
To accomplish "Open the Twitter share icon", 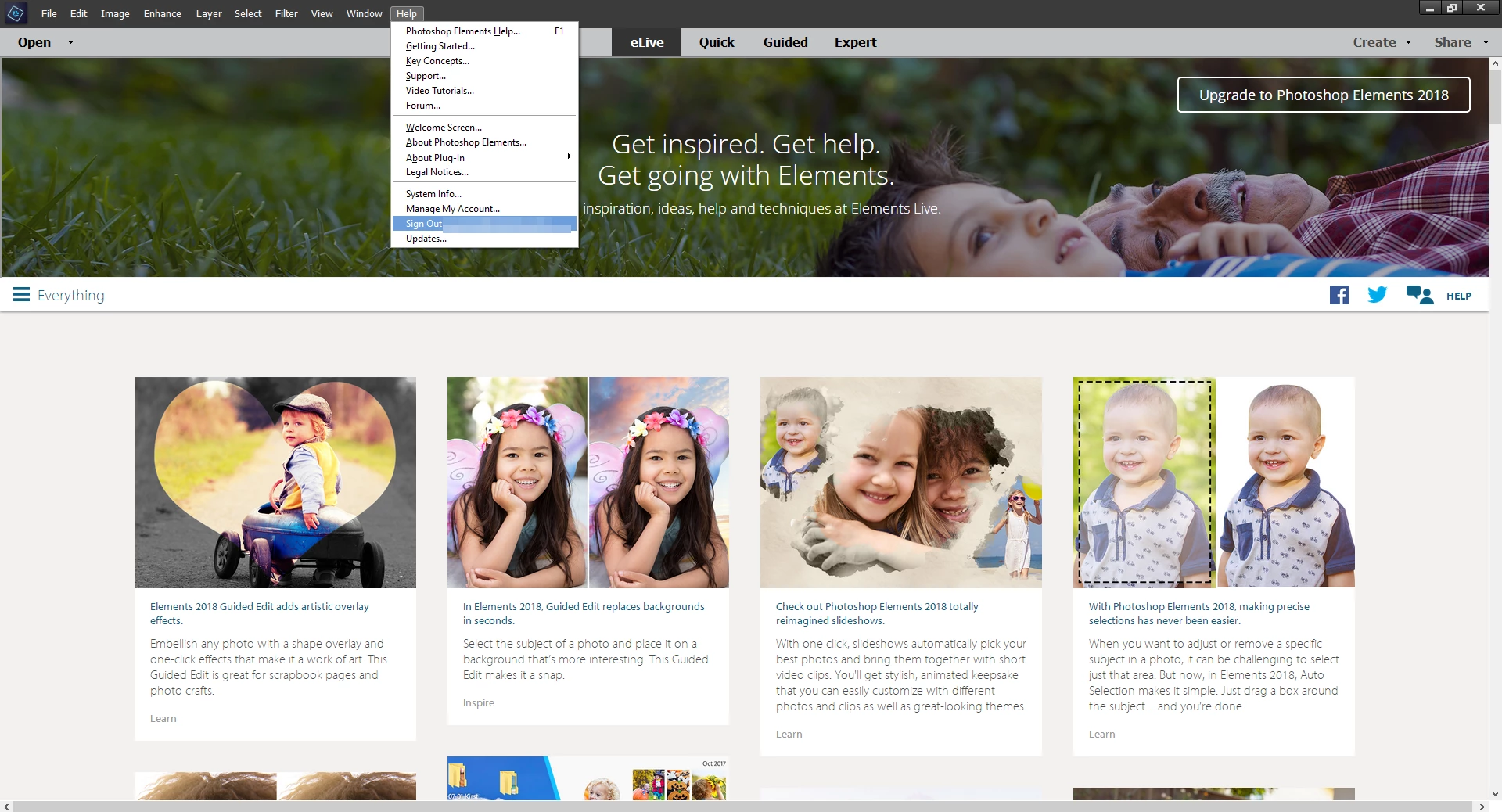I will pyautogui.click(x=1377, y=295).
